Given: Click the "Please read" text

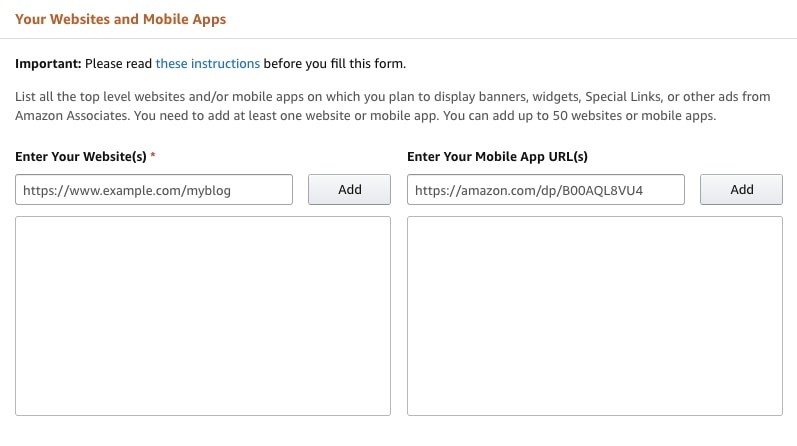Looking at the screenshot, I should pos(118,64).
